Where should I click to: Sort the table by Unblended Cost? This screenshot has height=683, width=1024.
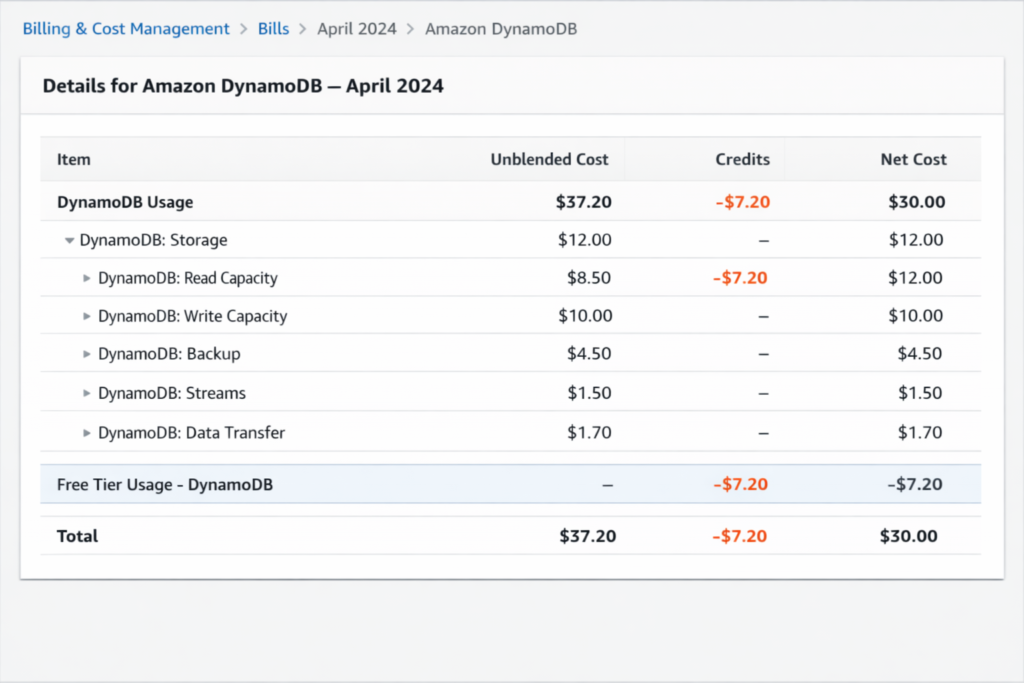pyautogui.click(x=549, y=159)
